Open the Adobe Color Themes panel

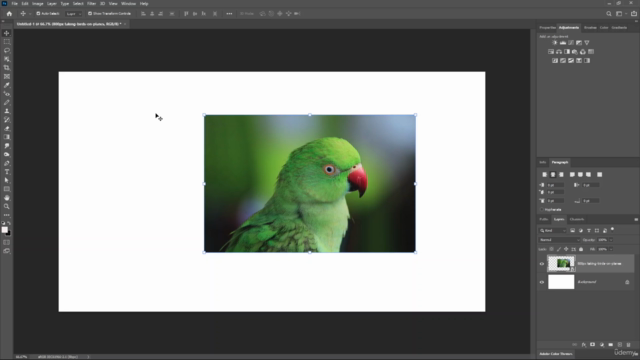556,354
